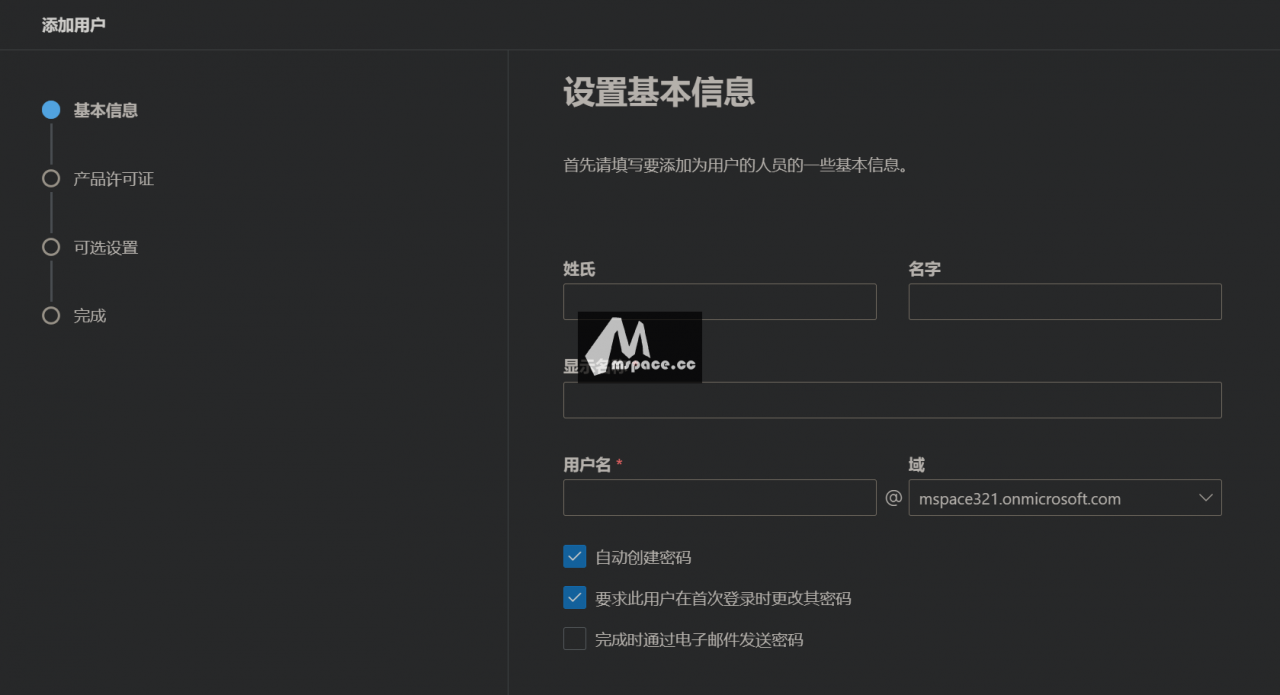Uncheck 要求此用户在首次登录时更改其密码 checkbox

[574, 598]
